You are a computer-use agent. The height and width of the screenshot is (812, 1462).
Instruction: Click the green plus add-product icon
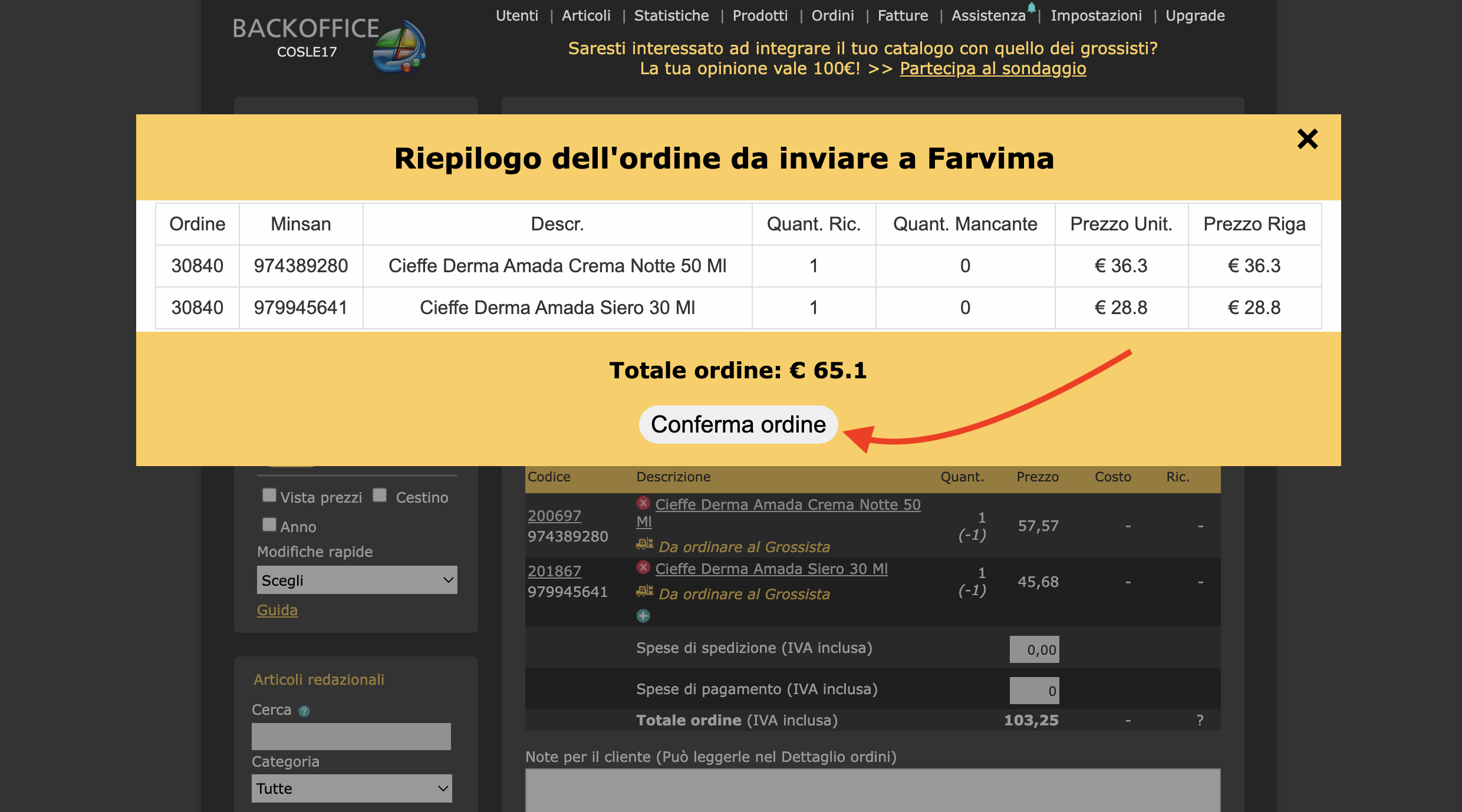(643, 616)
